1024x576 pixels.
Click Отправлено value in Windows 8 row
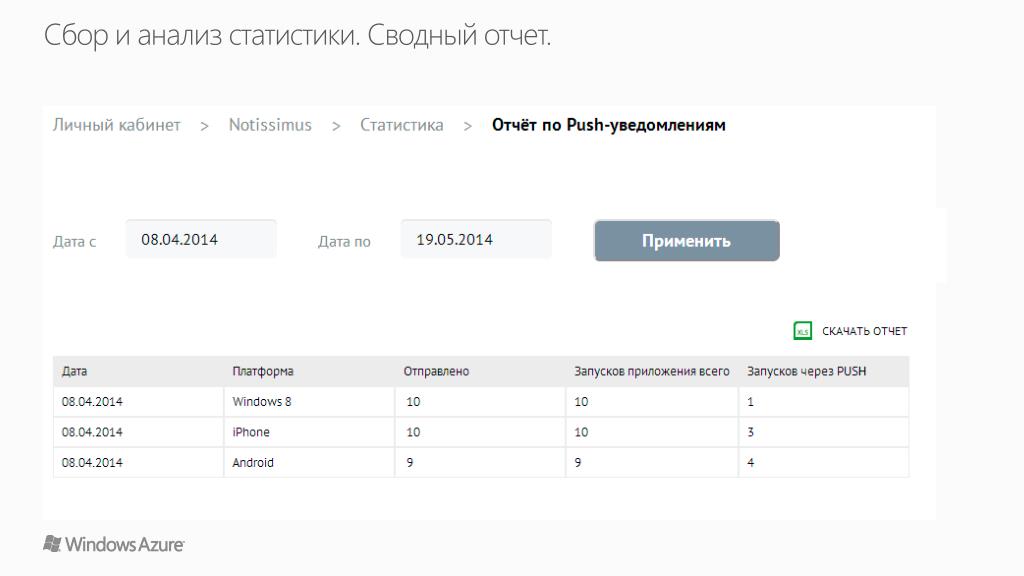tap(480, 402)
